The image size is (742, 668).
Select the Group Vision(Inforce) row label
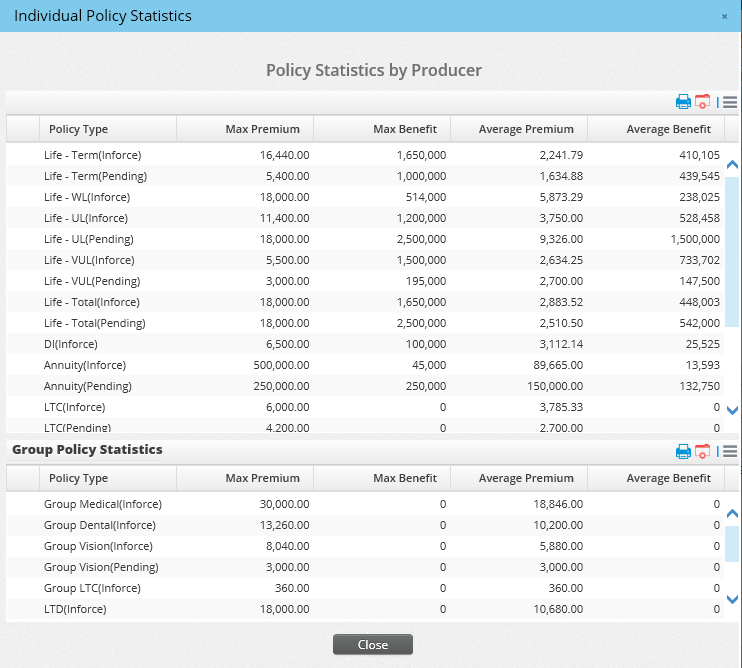click(98, 546)
